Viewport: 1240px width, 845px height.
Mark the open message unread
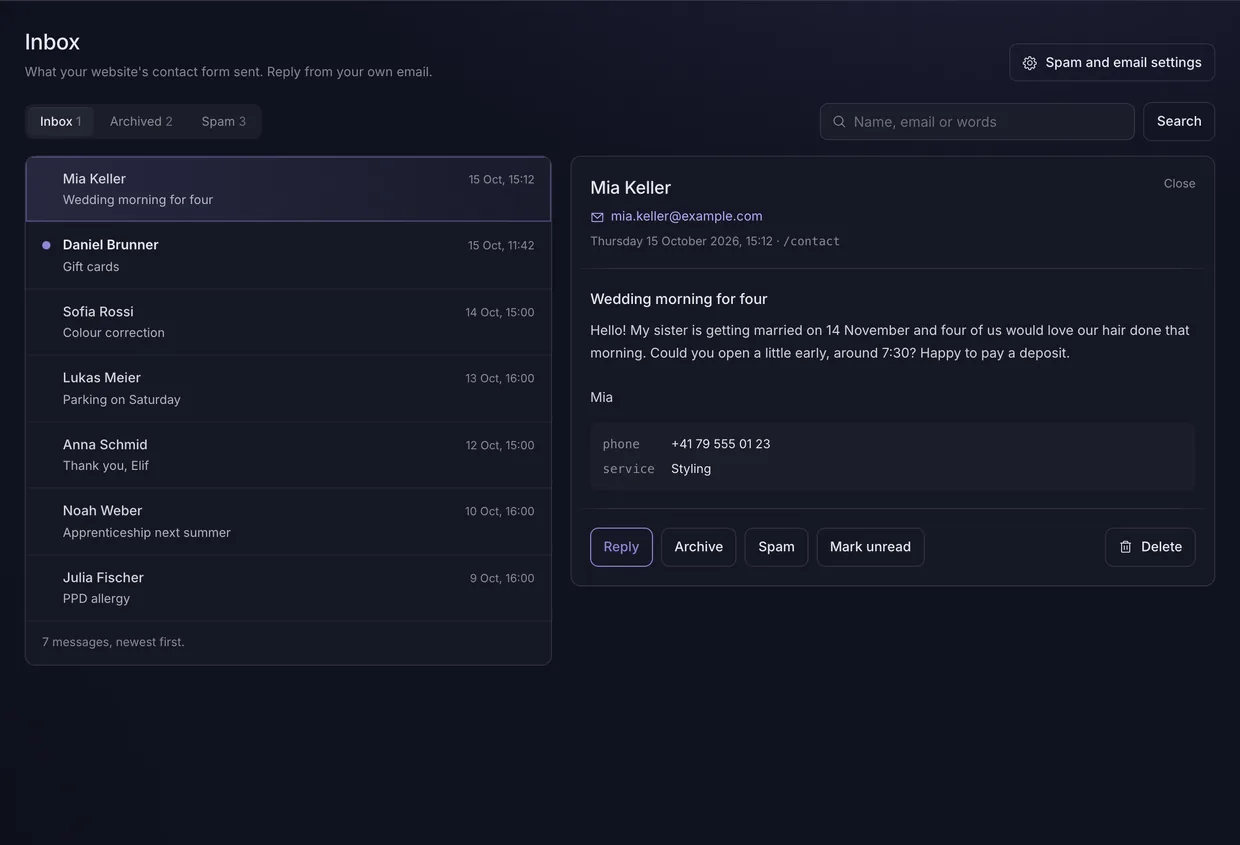click(870, 547)
